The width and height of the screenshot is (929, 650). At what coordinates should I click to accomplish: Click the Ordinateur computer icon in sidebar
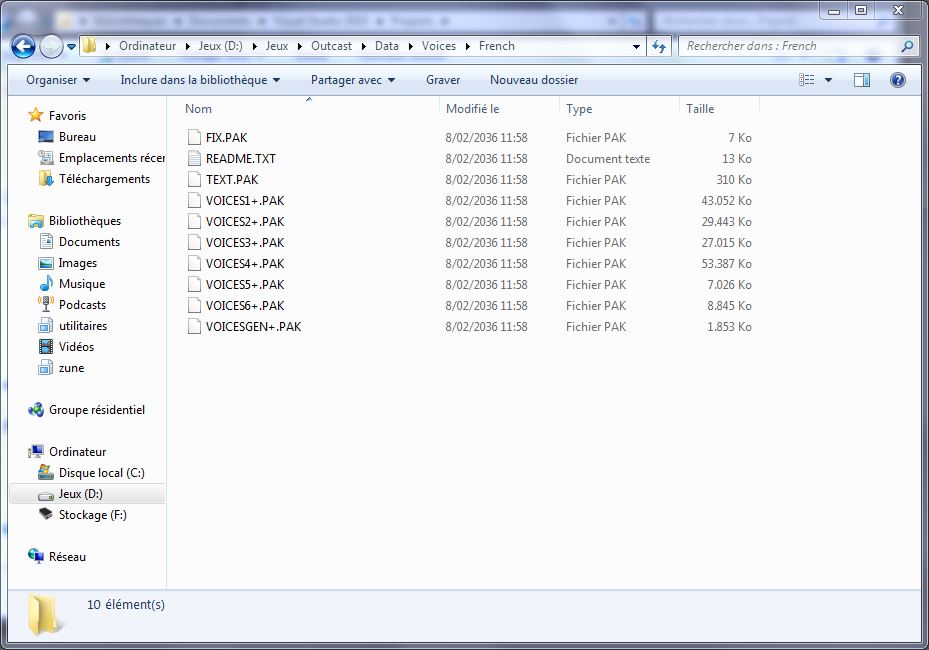click(36, 452)
